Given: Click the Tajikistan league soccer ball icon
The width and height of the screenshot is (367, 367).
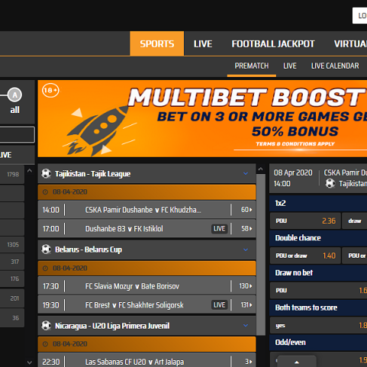Looking at the screenshot, I should coord(46,173).
